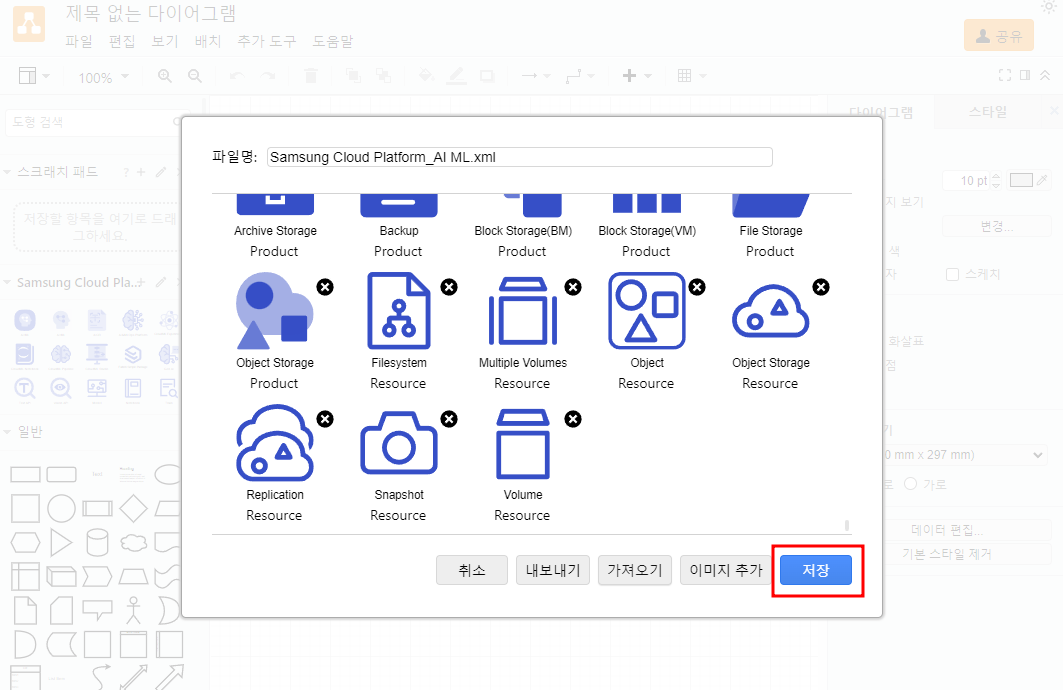
Task: Remove Replication Resource from library
Action: coord(325,420)
